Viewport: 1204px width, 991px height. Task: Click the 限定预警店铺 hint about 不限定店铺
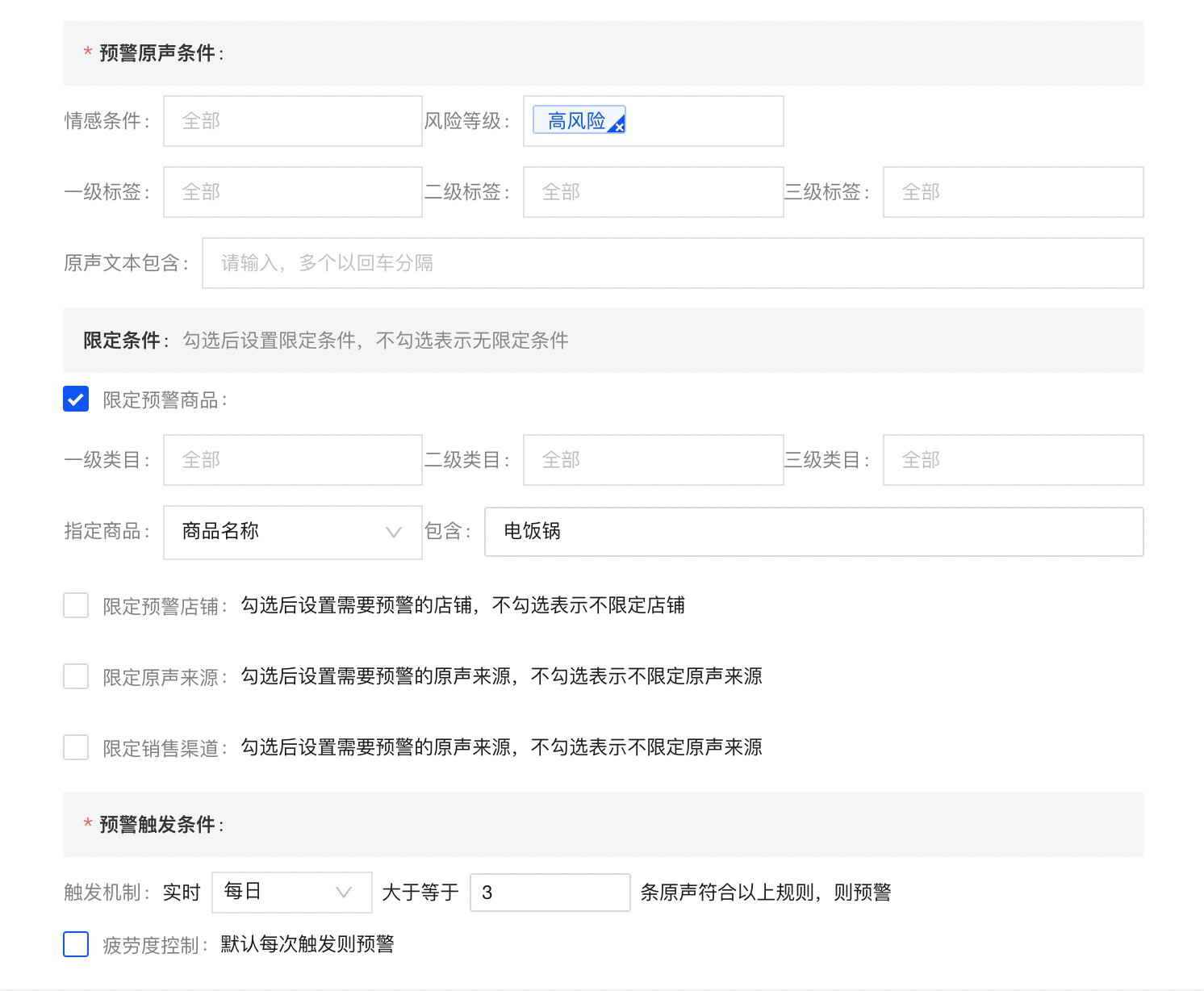(x=463, y=605)
